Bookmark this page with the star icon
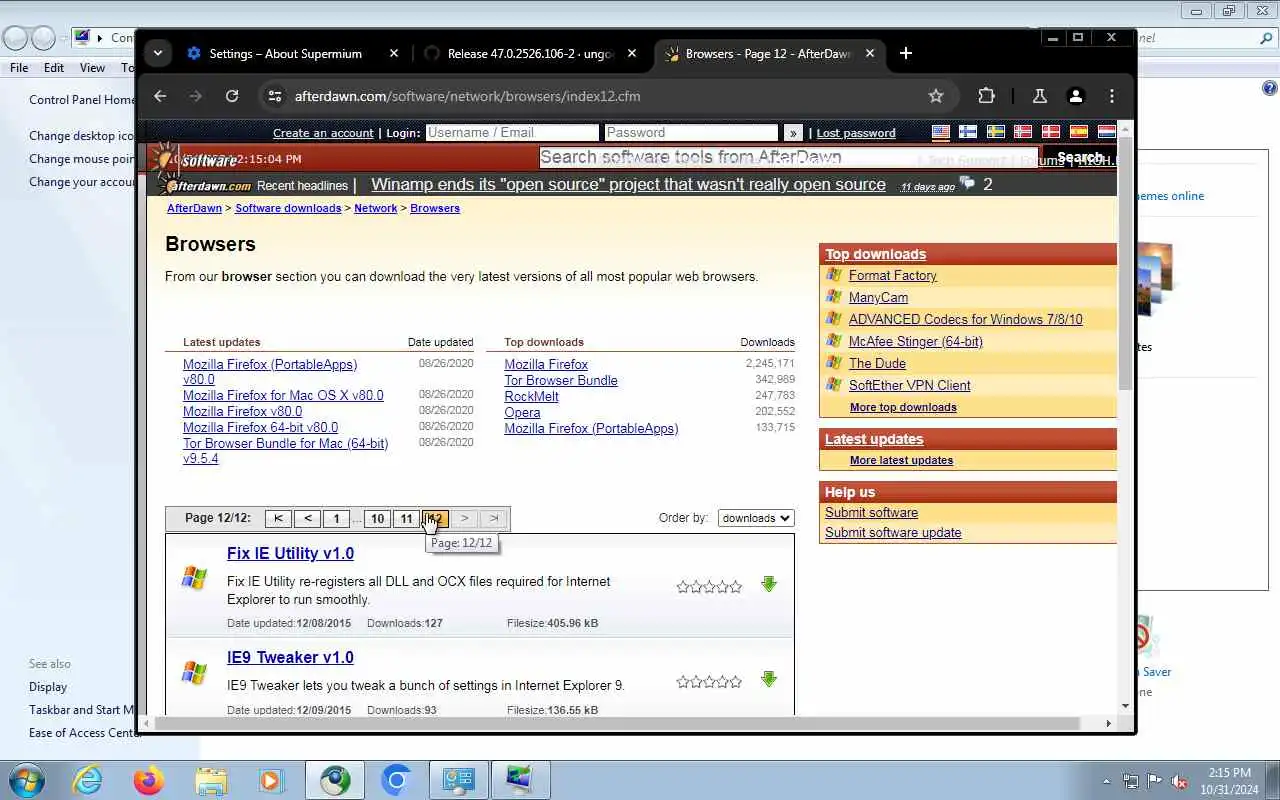Image resolution: width=1280 pixels, height=800 pixels. (936, 96)
